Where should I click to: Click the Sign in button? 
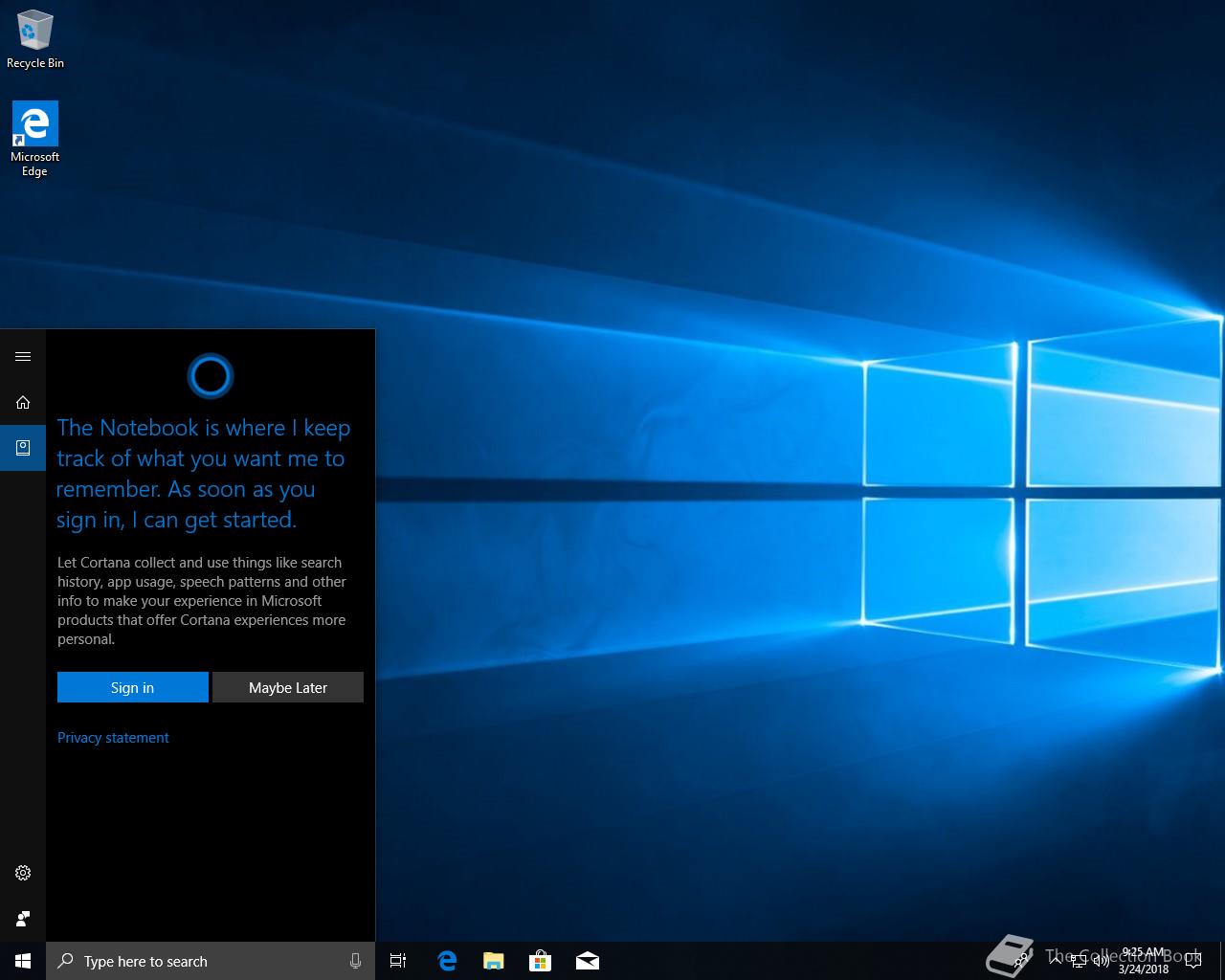click(132, 687)
